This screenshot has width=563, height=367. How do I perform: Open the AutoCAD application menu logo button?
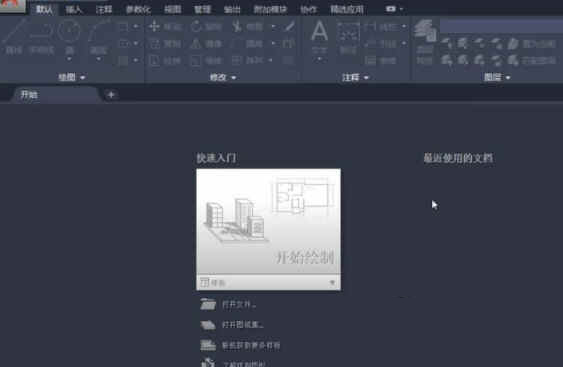tap(13, 6)
